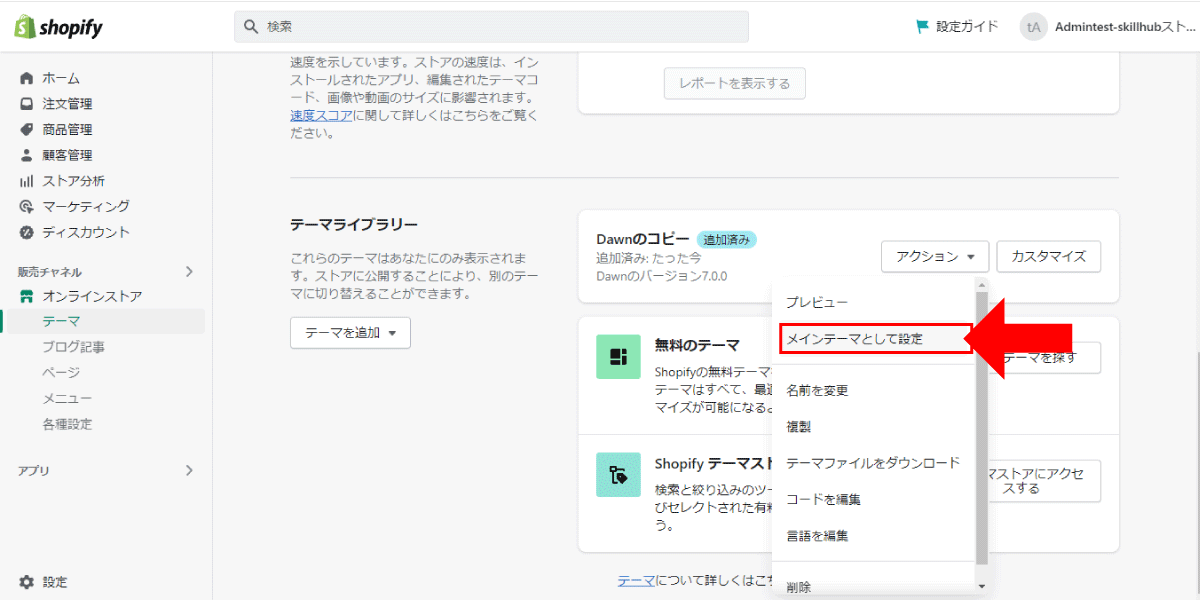Click the オンラインストア storefront icon
The image size is (1200, 600).
point(27,296)
